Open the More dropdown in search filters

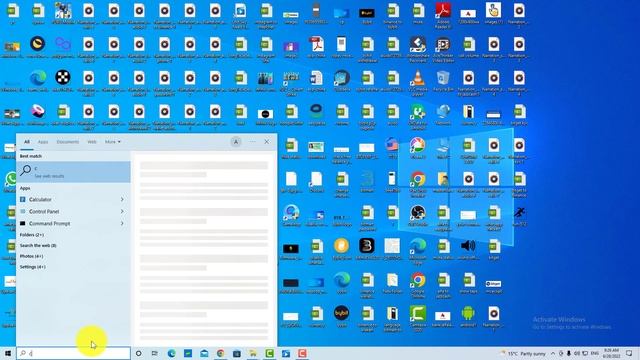pyautogui.click(x=113, y=142)
